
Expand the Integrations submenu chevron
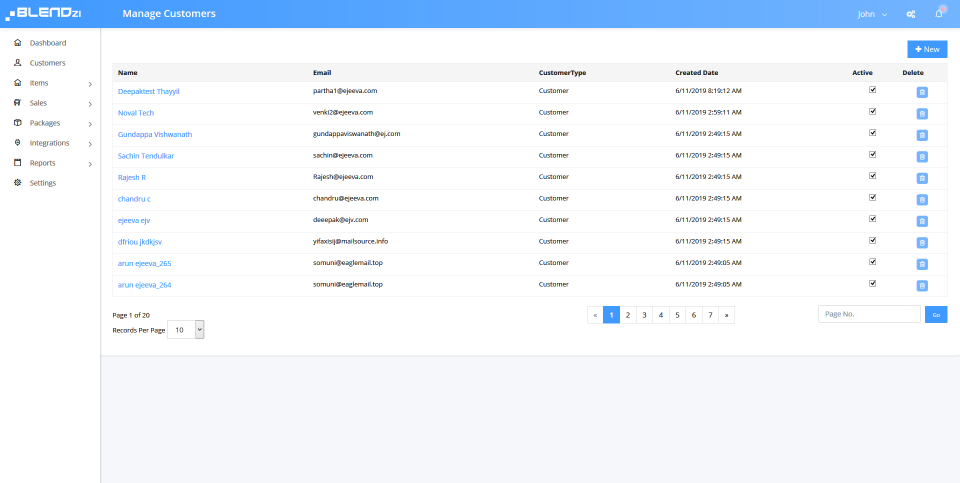point(90,144)
